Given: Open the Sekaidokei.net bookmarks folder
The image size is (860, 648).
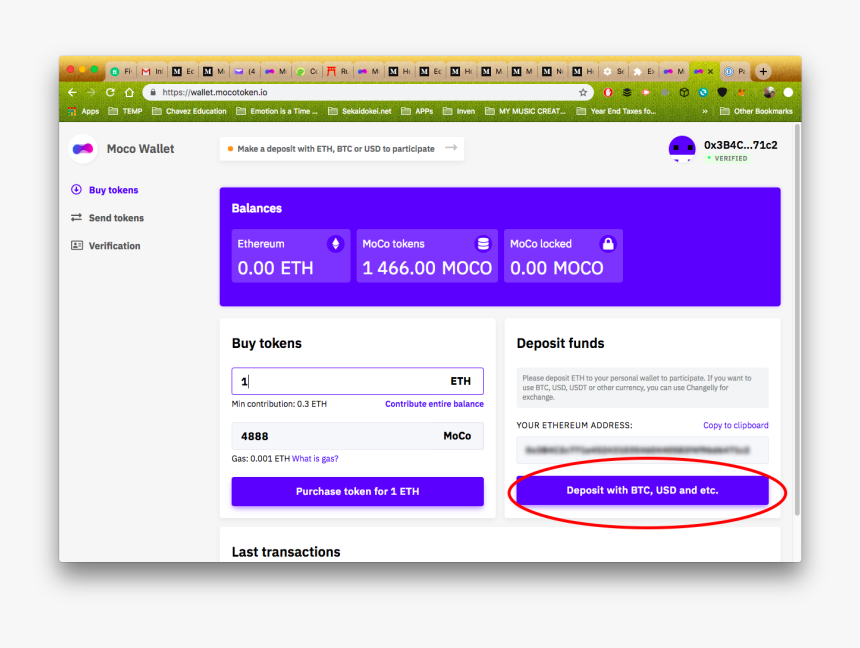Looking at the screenshot, I should click(360, 111).
